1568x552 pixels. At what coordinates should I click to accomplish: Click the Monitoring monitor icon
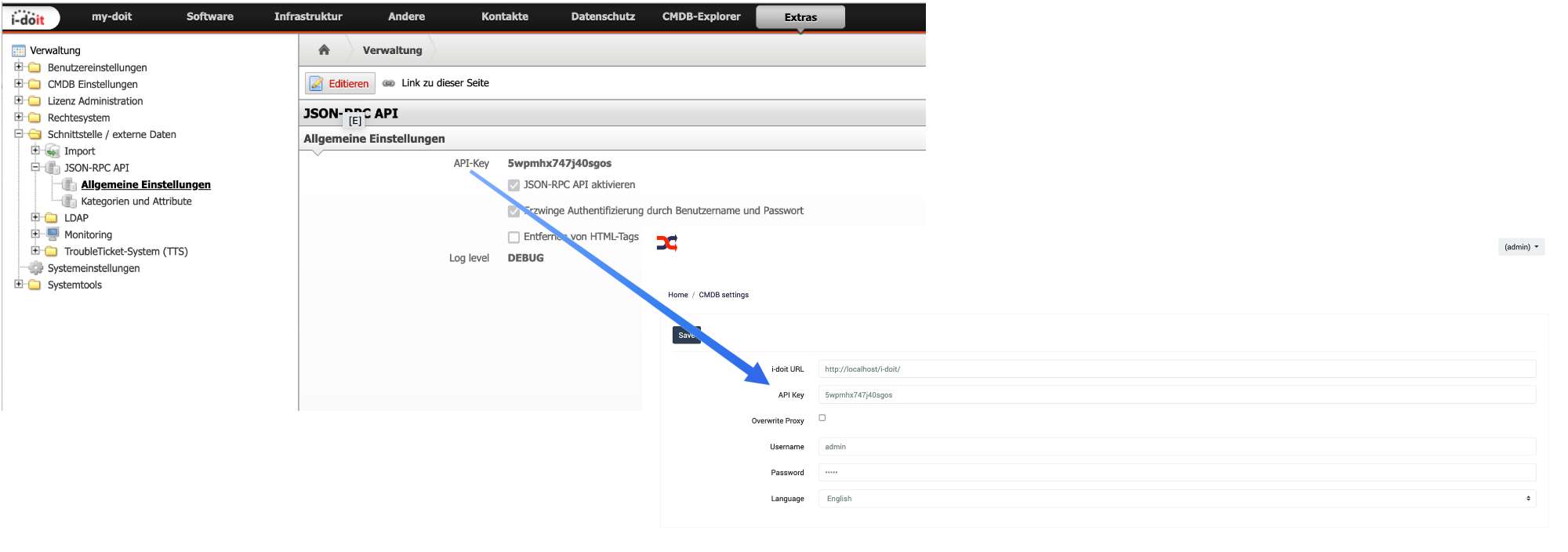[53, 234]
